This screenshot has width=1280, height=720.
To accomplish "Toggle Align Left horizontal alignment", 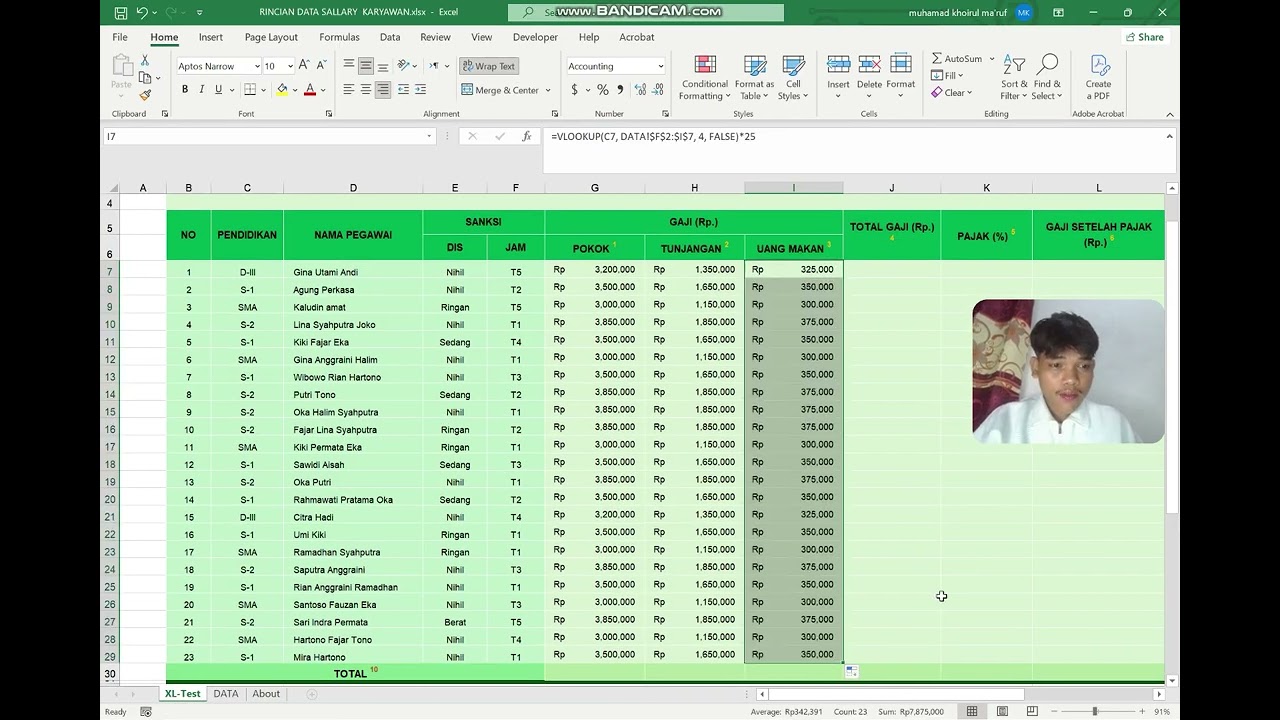I will tap(349, 90).
